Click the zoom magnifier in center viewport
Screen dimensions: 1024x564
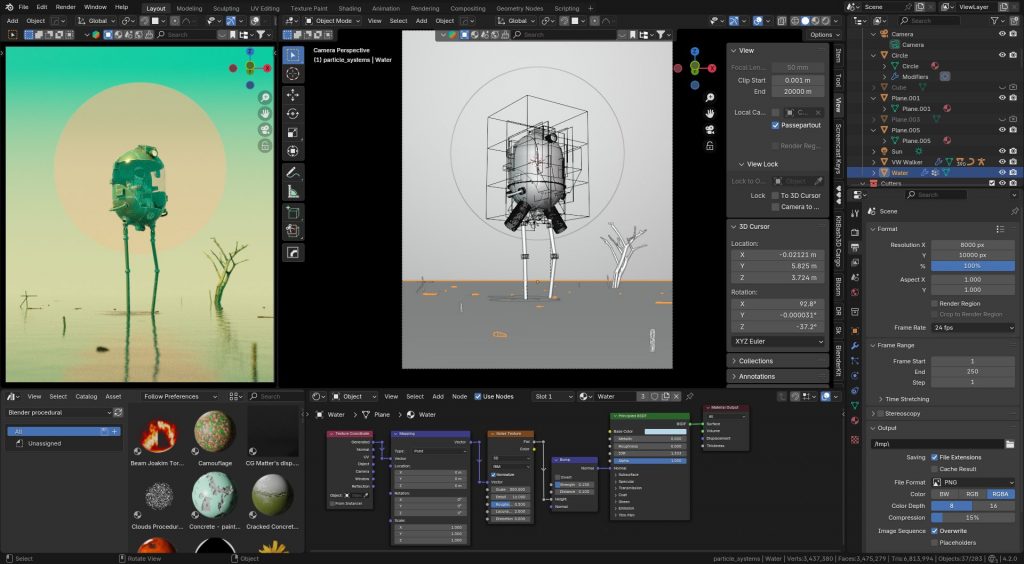click(x=710, y=97)
